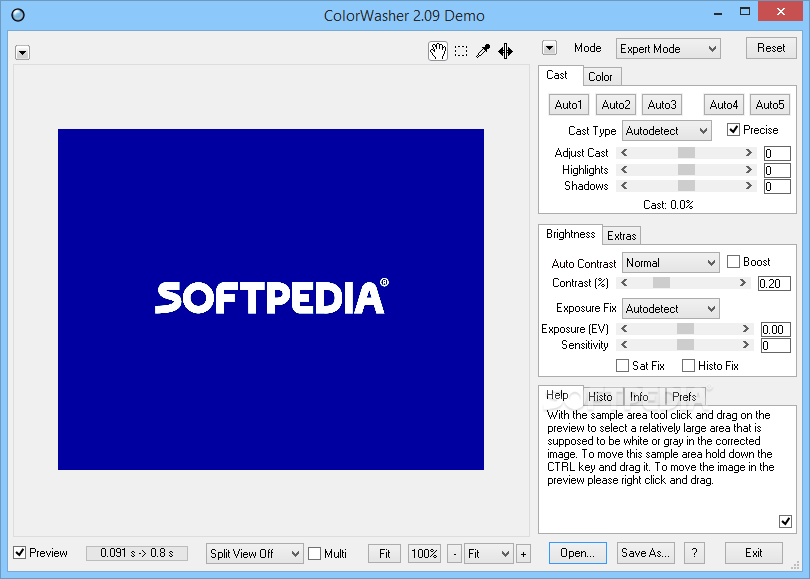Click the Shadows value field

(777, 186)
